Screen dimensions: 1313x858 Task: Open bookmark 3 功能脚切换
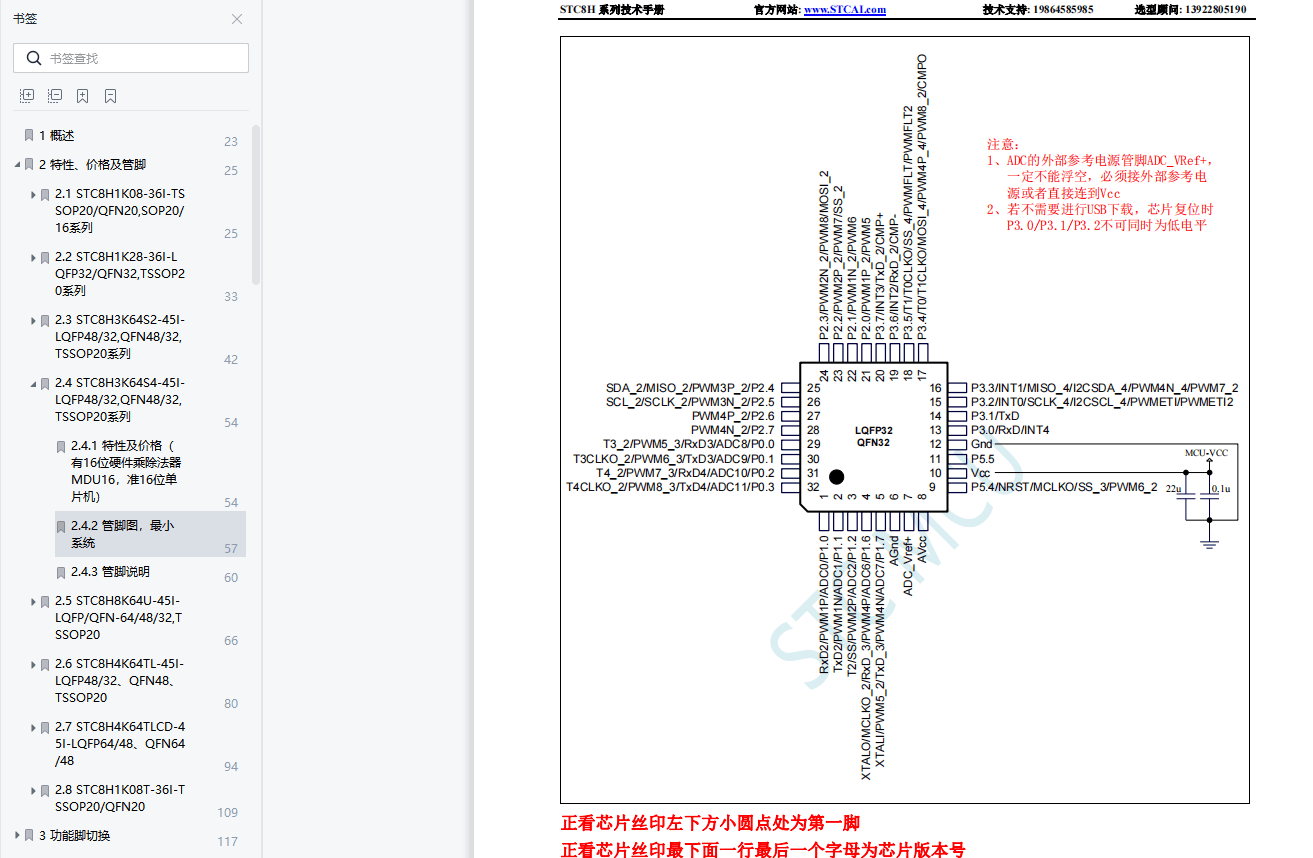coord(74,836)
